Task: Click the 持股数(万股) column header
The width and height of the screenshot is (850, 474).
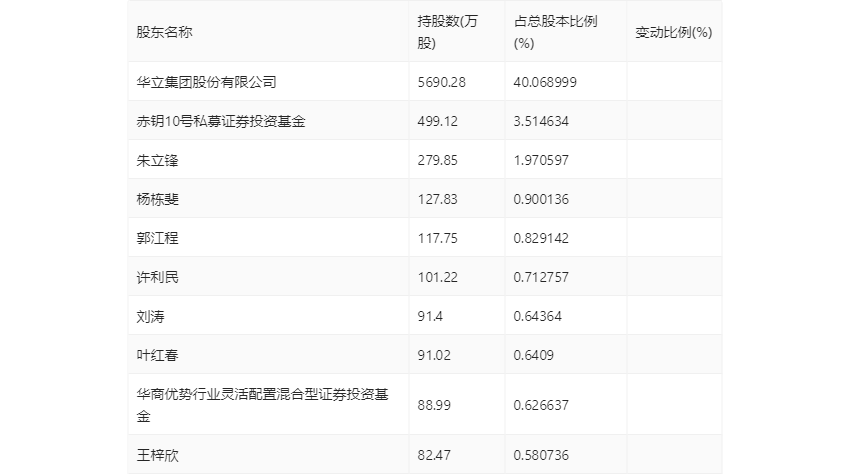Action: pyautogui.click(x=447, y=32)
